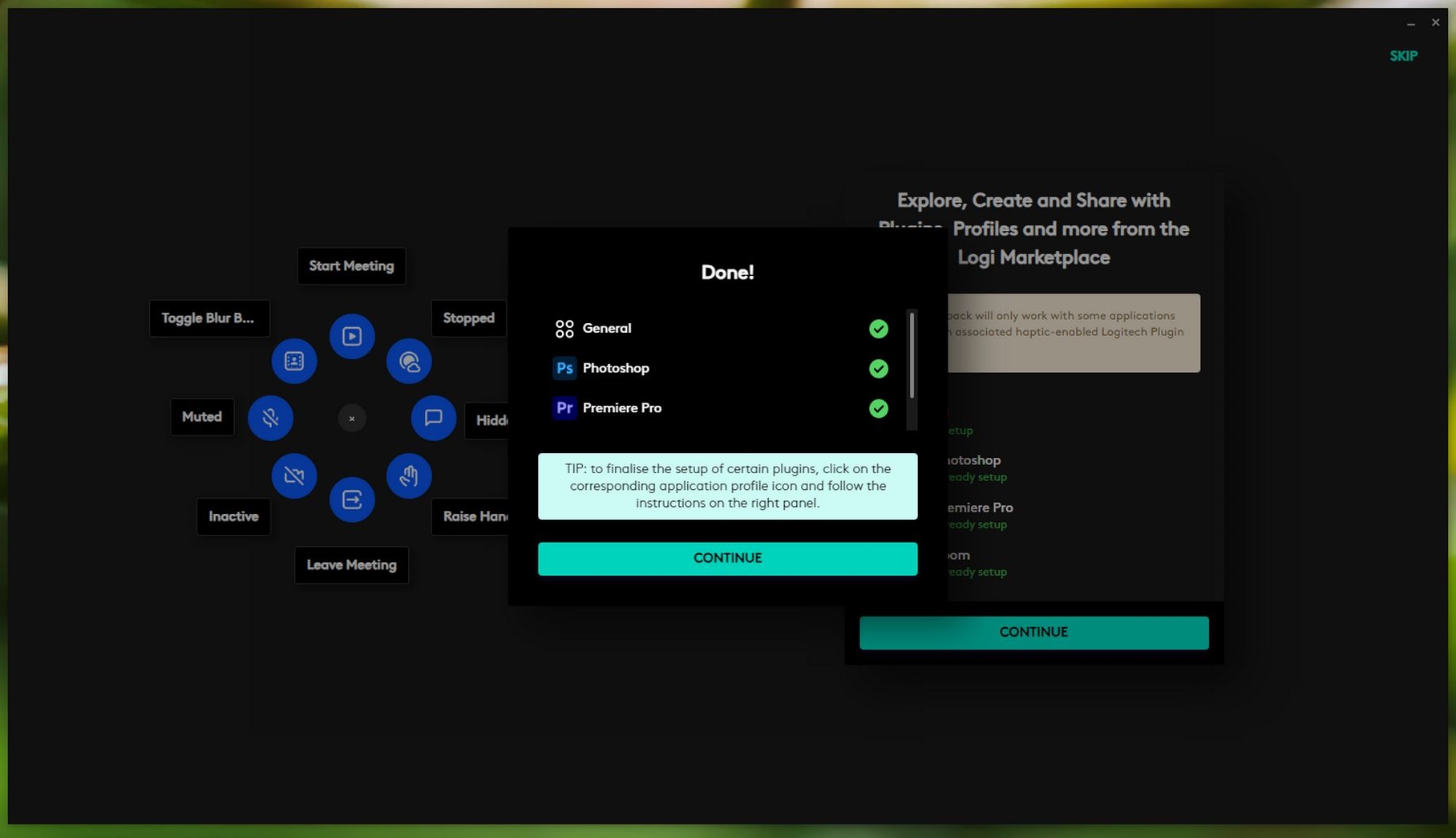
Task: Click the chat bubble icon
Action: [434, 418]
